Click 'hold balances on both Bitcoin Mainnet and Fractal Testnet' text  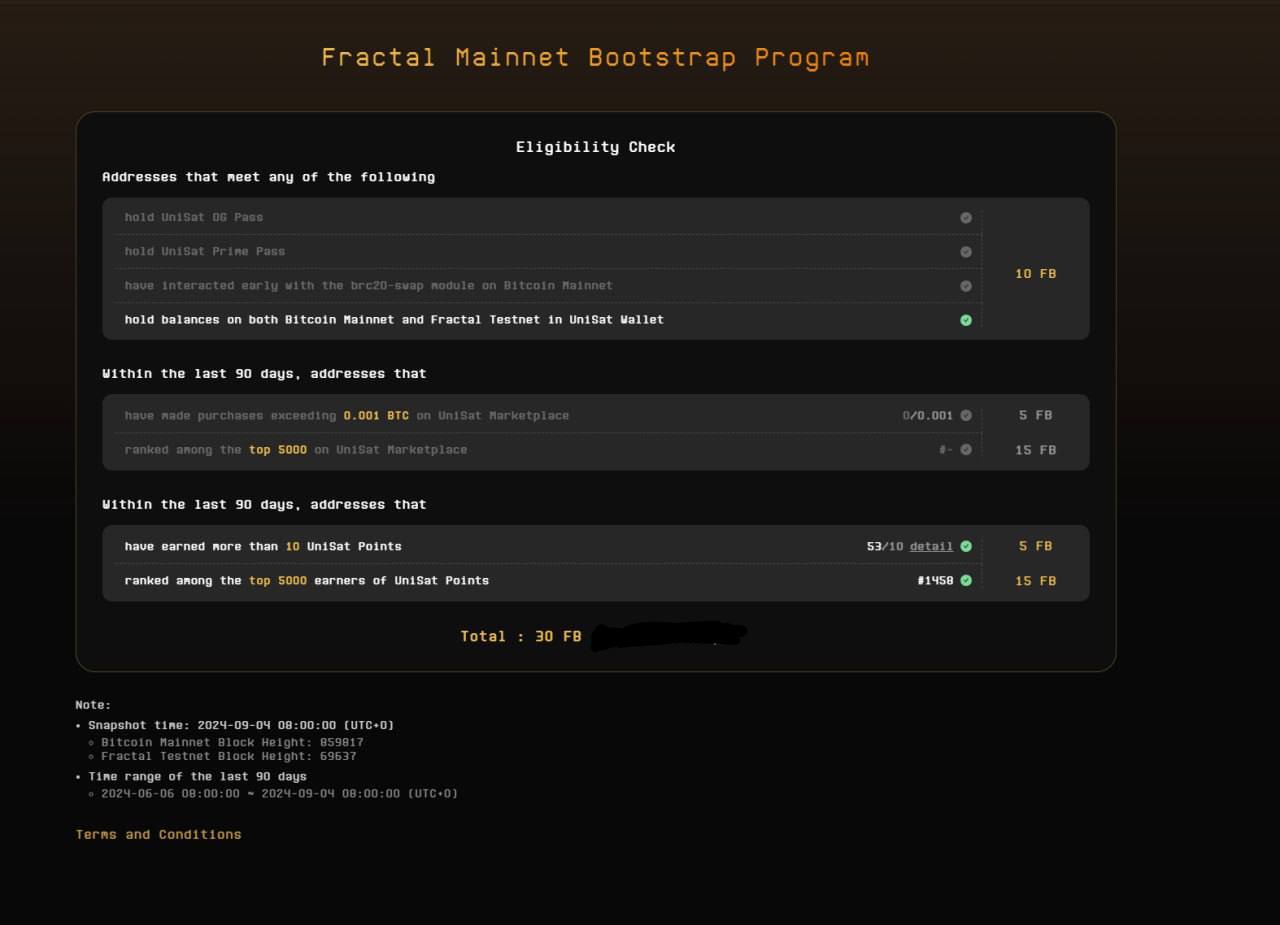tap(394, 320)
